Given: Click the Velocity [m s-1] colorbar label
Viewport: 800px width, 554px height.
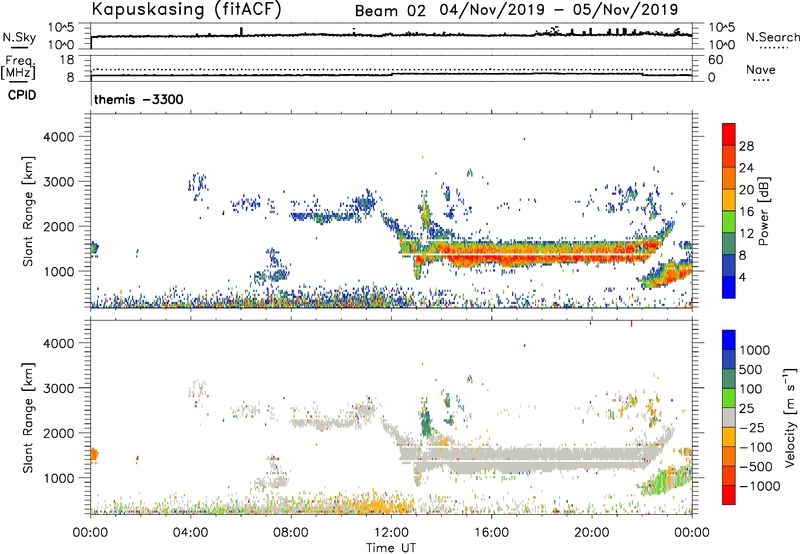Looking at the screenshot, I should tap(790, 416).
